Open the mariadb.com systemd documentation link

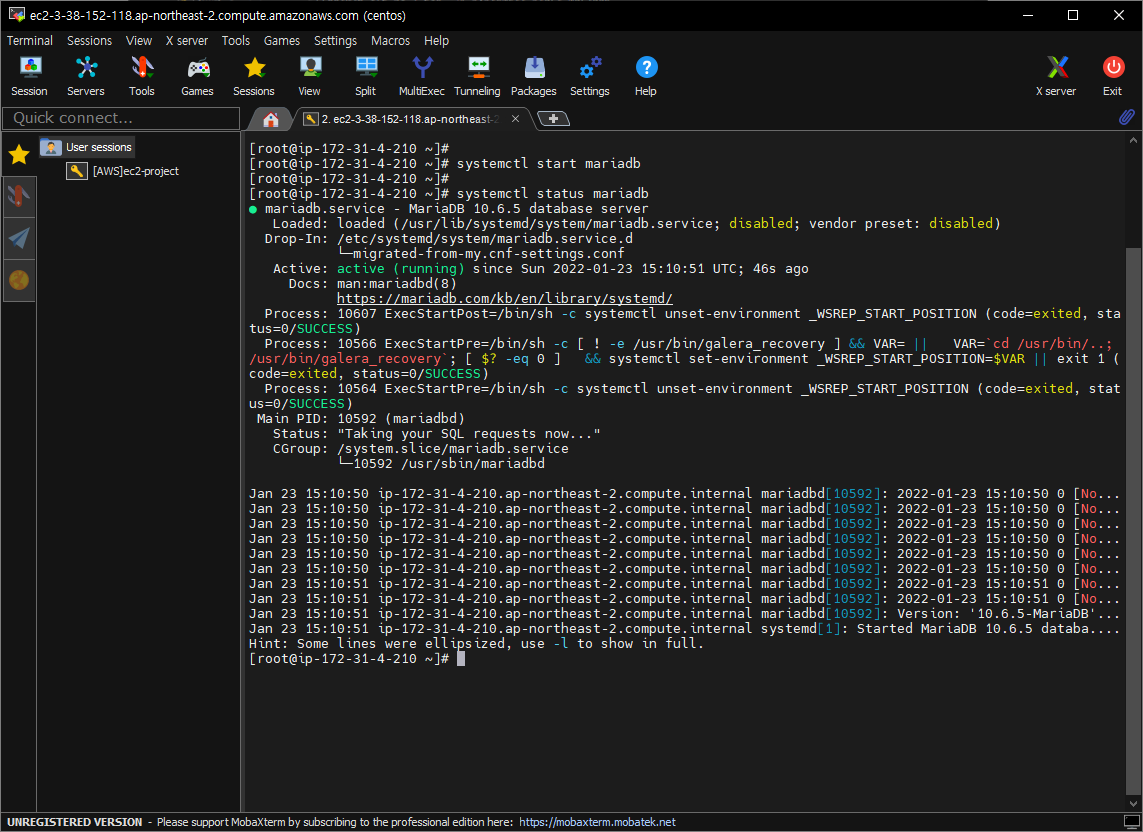pyautogui.click(x=504, y=298)
